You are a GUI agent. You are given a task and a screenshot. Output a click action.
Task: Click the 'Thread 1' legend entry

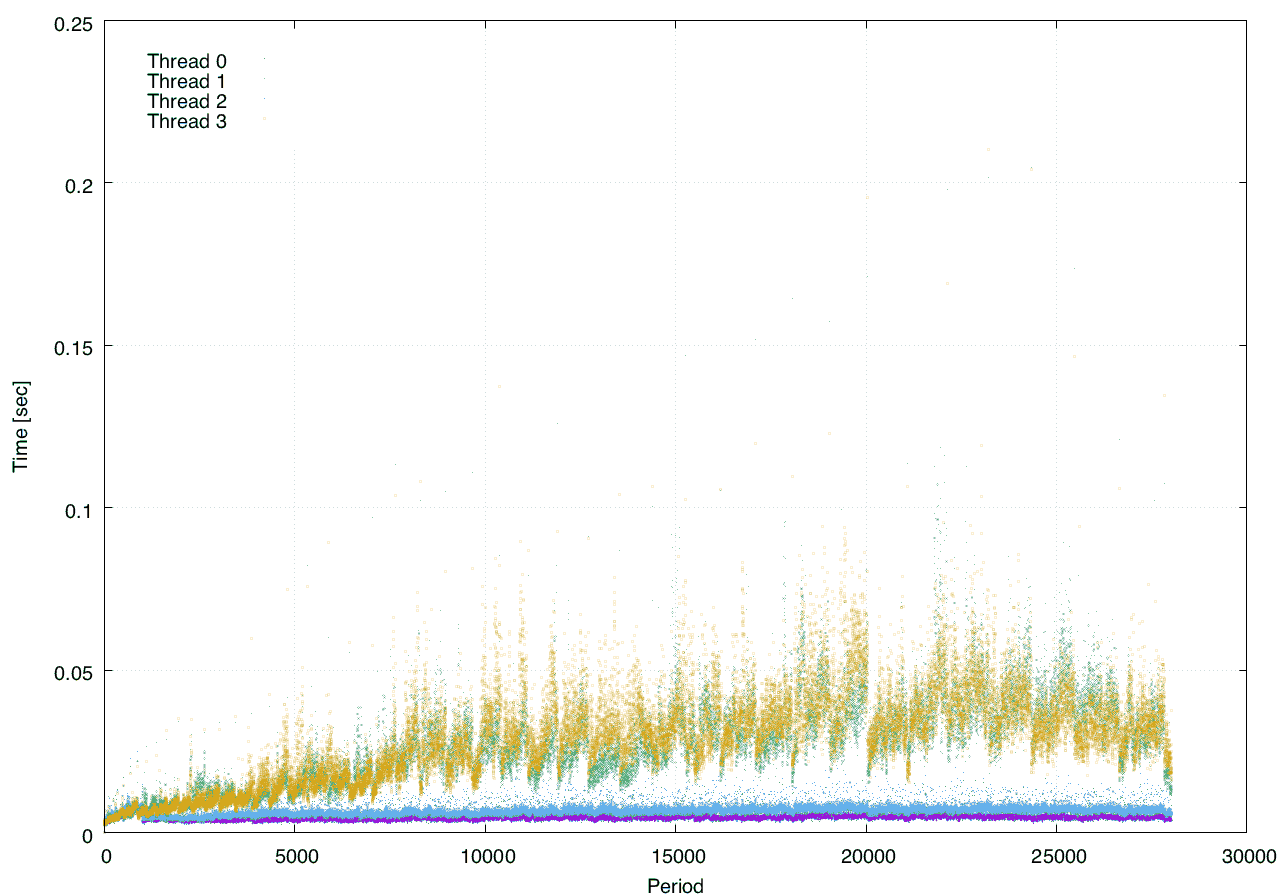[187, 81]
